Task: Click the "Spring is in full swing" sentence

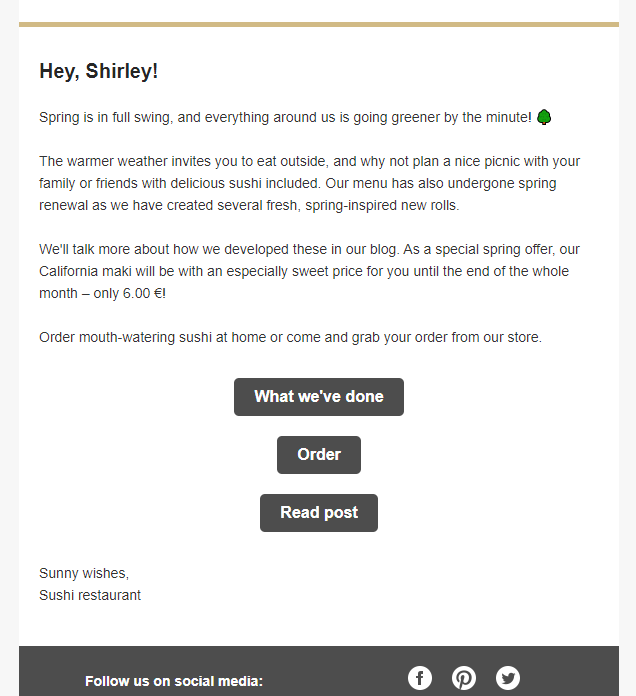Action: [285, 117]
